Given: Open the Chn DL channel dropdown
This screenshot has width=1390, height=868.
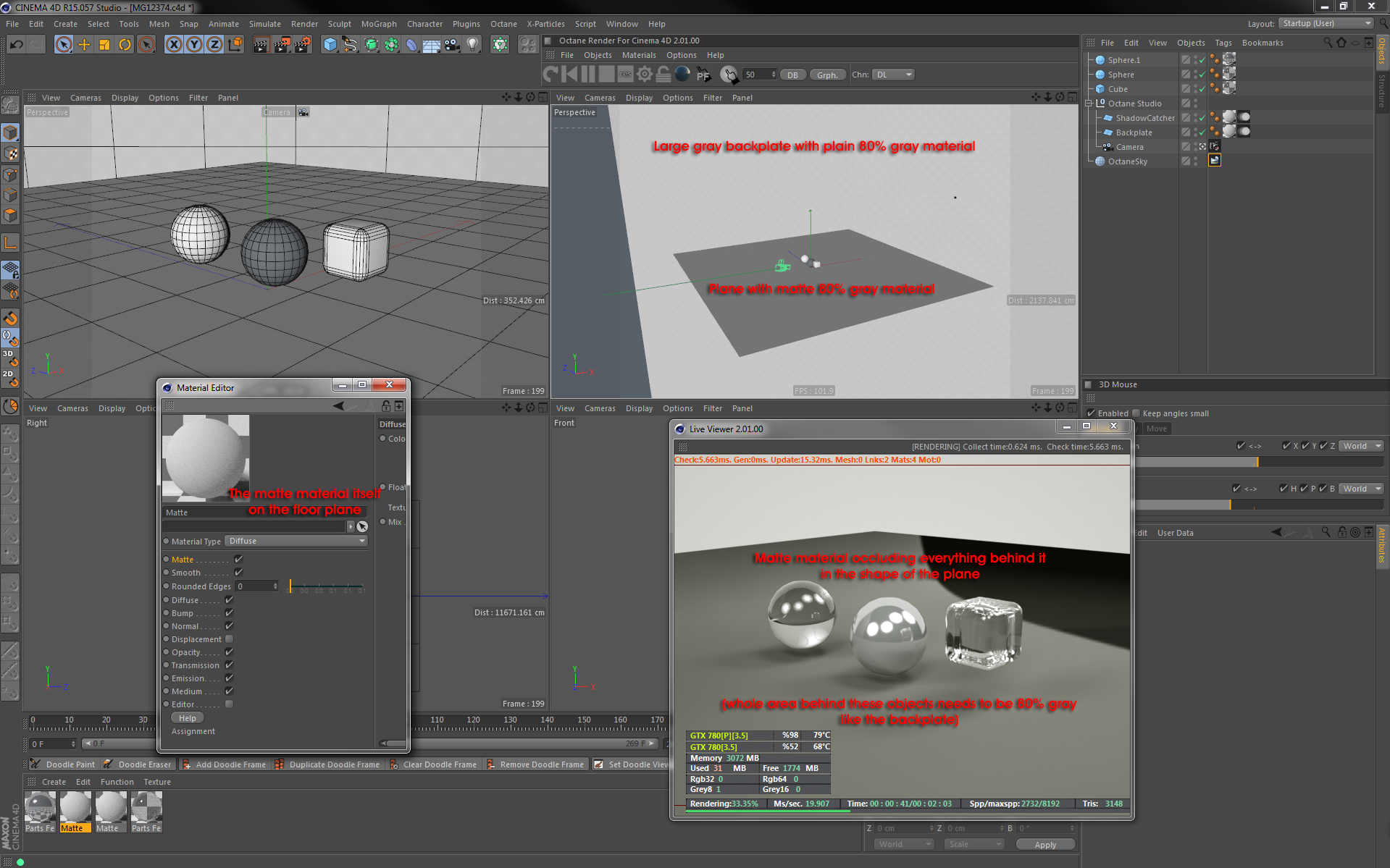Looking at the screenshot, I should pyautogui.click(x=893, y=75).
